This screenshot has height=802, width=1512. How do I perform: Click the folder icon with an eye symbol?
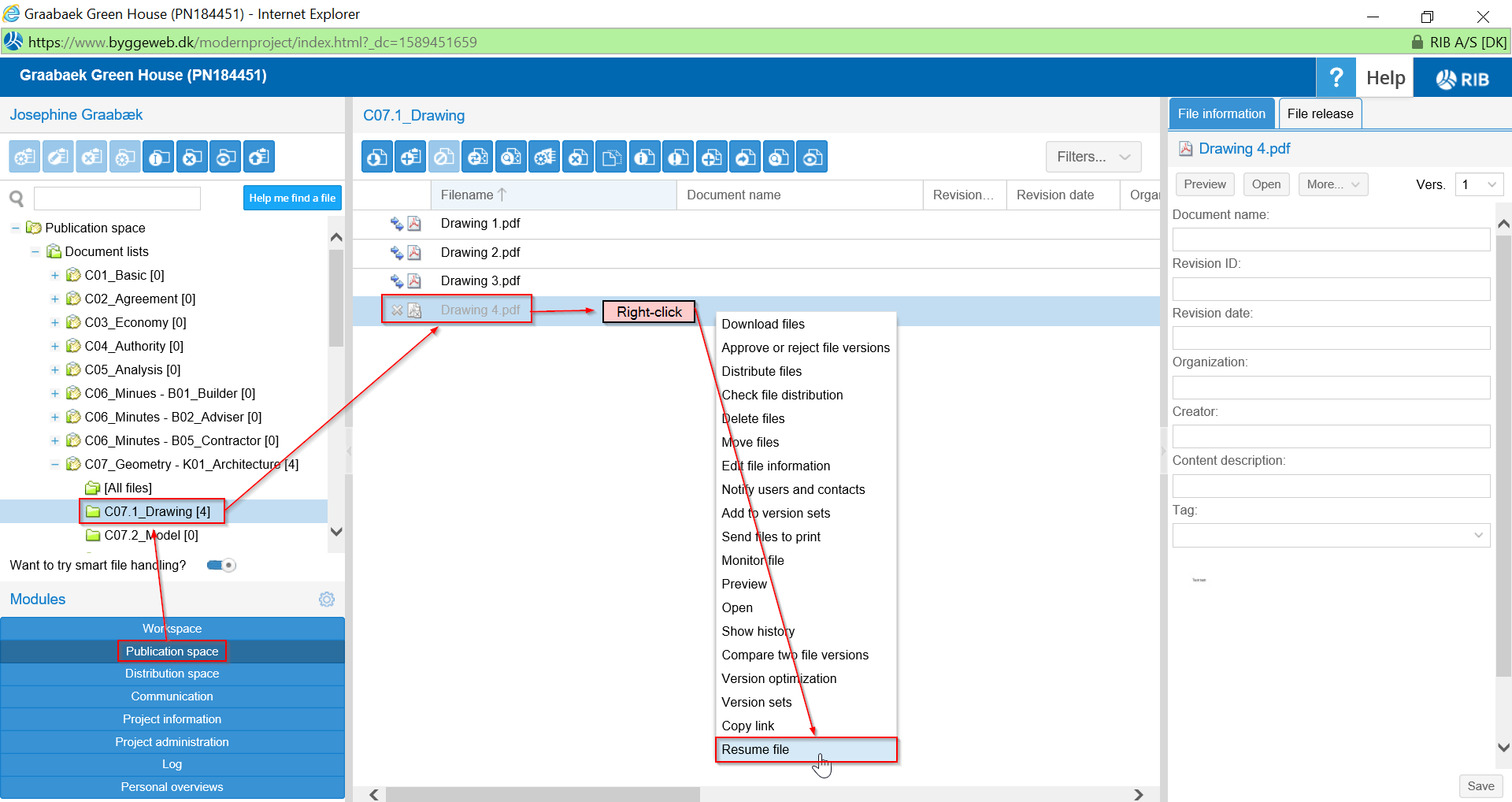coord(225,158)
